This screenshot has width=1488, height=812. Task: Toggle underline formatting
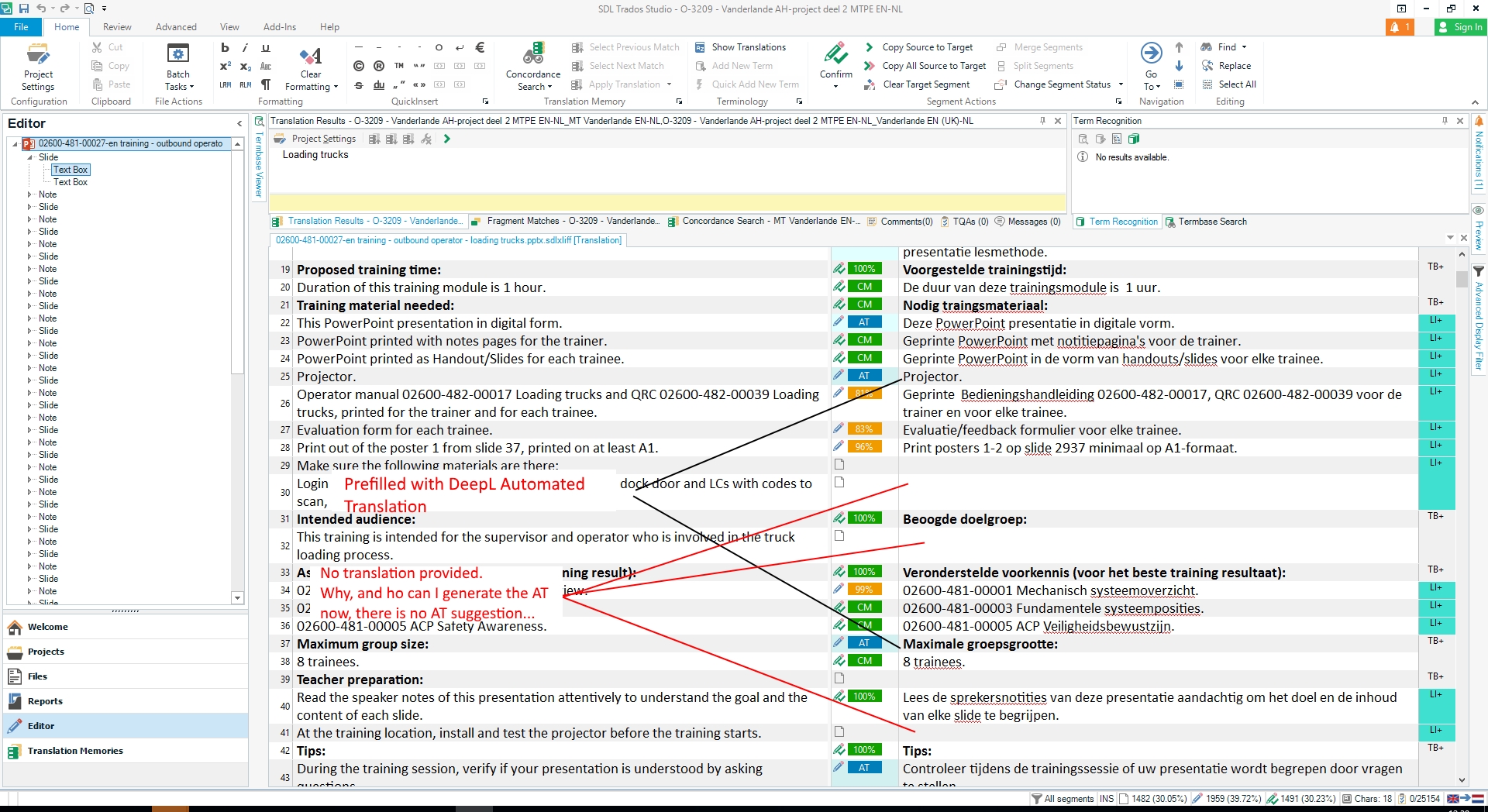pos(266,47)
